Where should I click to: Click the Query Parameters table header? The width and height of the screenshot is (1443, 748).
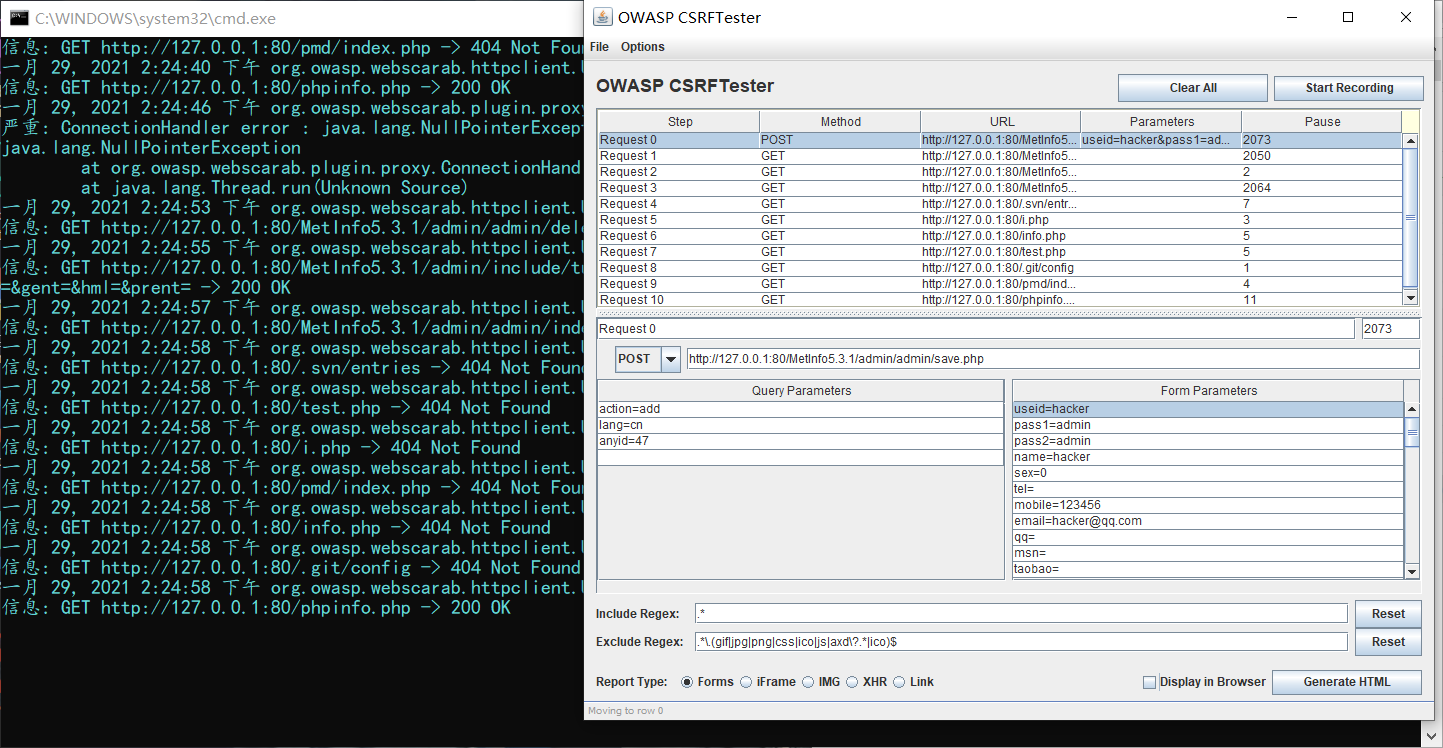[x=800, y=391]
